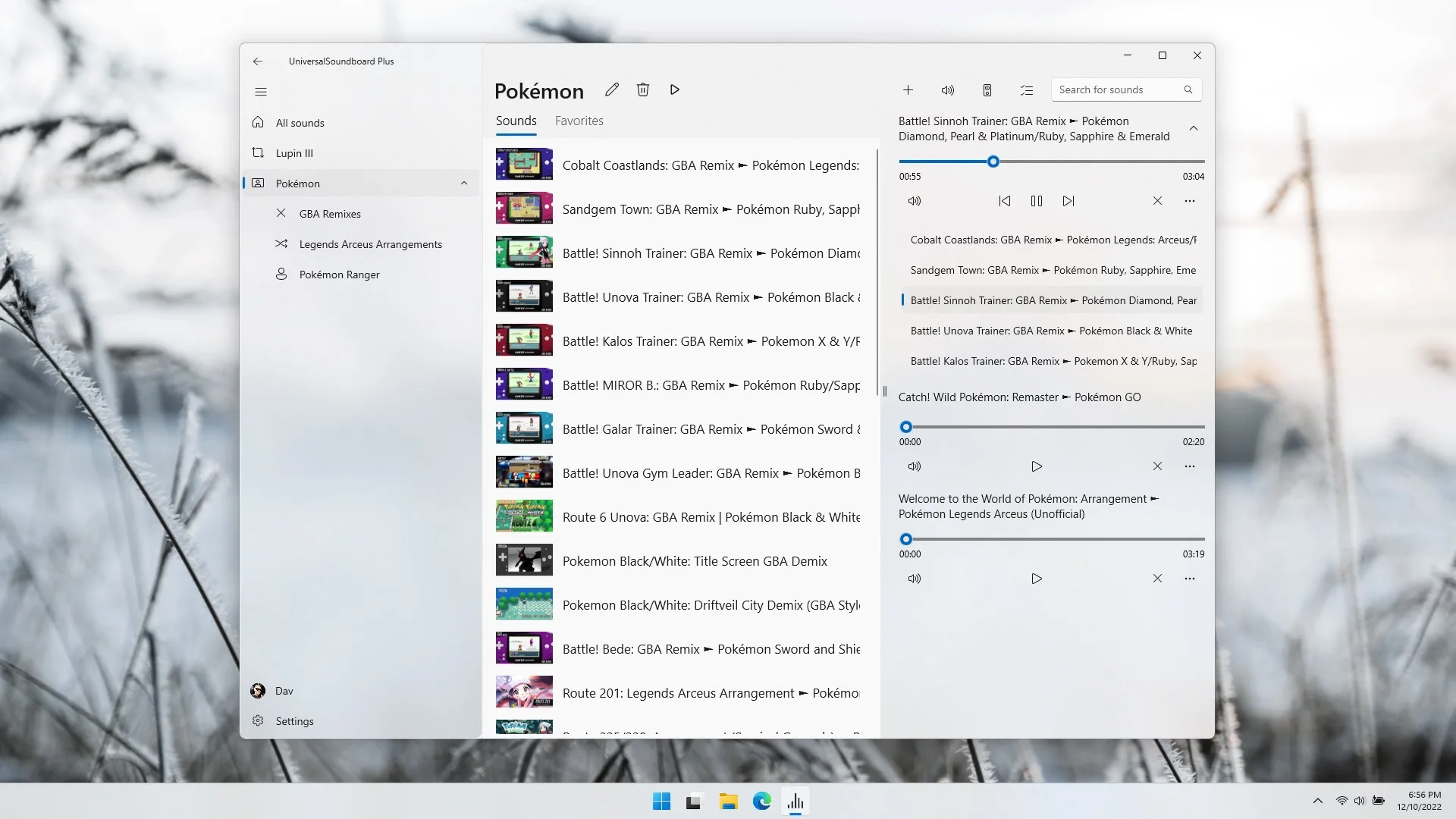Viewport: 1456px width, 819px height.
Task: Remove the Catch! Wild Pokémon player
Action: tap(1157, 466)
